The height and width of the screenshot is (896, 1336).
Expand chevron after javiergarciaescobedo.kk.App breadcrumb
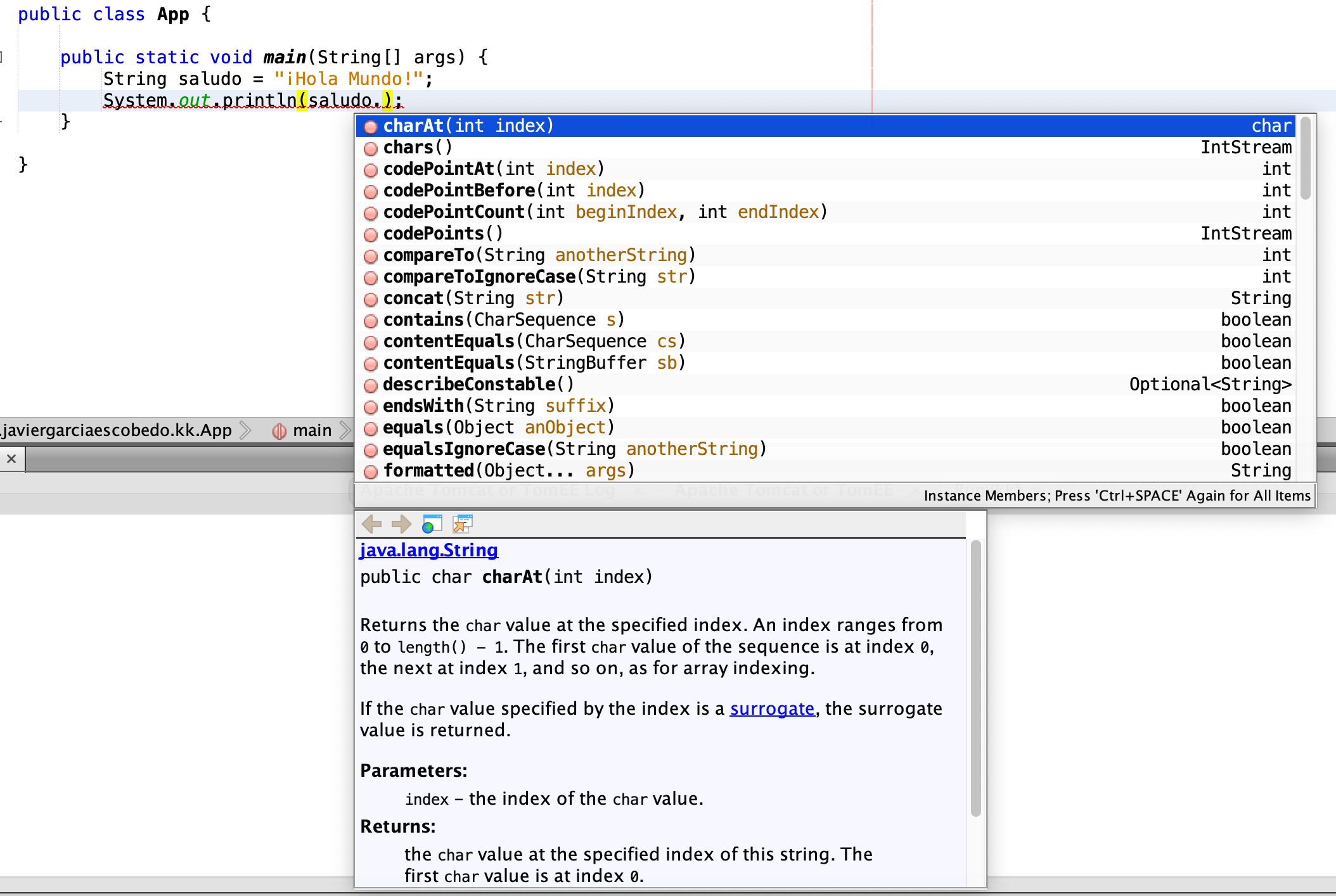point(246,431)
